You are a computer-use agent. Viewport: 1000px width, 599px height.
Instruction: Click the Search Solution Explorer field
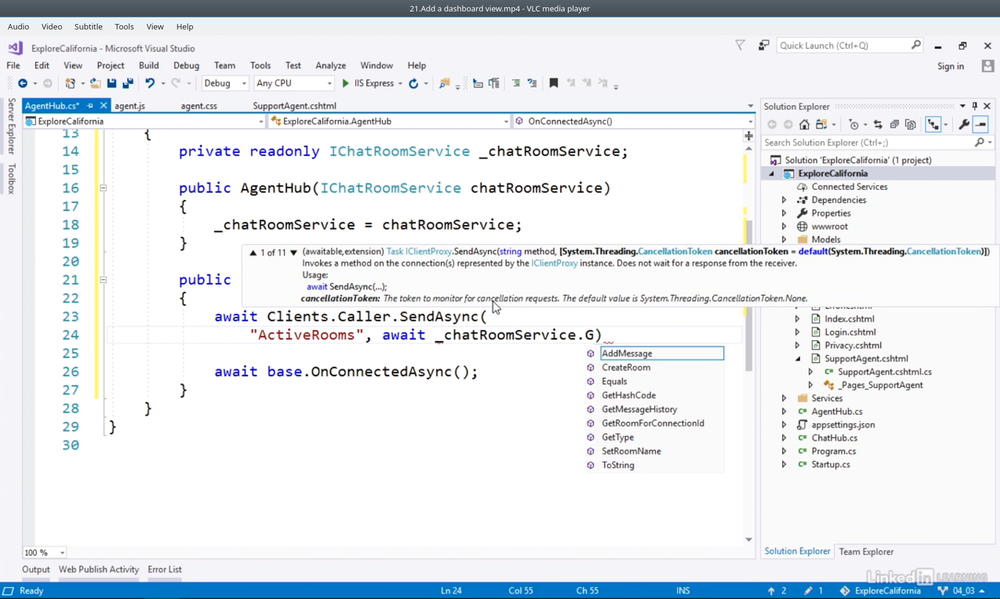(x=878, y=143)
